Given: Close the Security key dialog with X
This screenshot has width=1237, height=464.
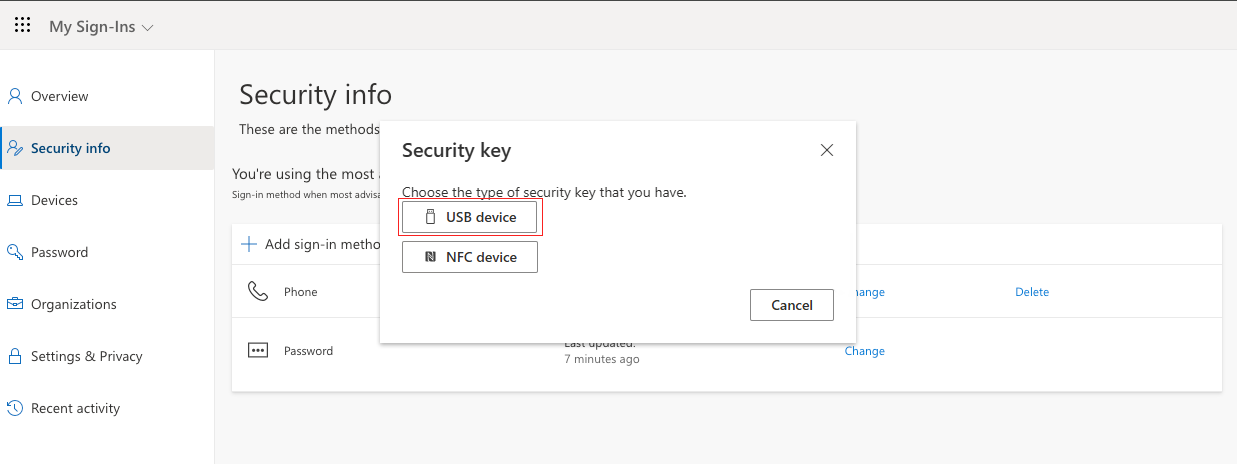Looking at the screenshot, I should pos(827,150).
